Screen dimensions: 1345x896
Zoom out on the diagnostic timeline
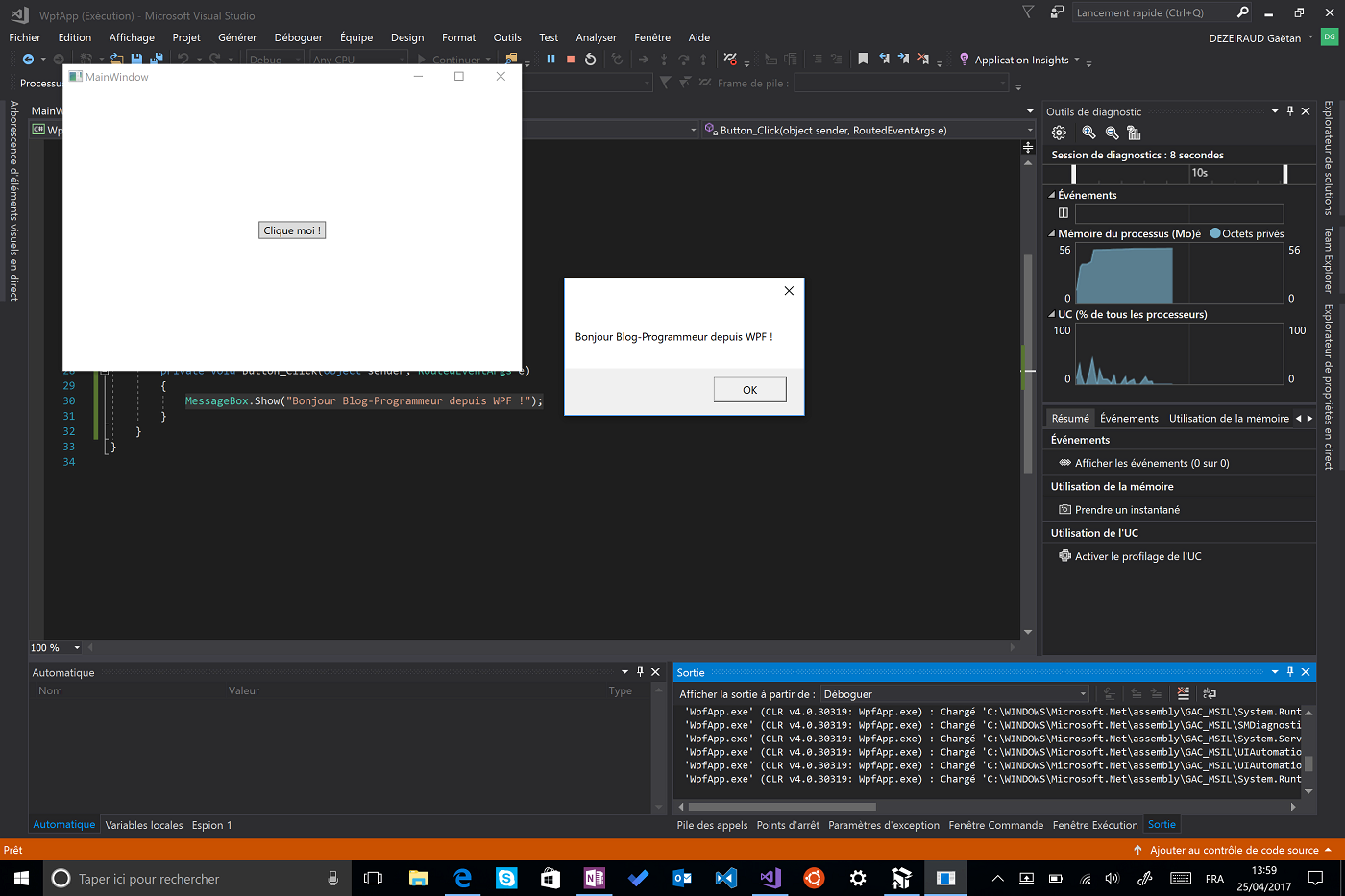pos(1112,133)
